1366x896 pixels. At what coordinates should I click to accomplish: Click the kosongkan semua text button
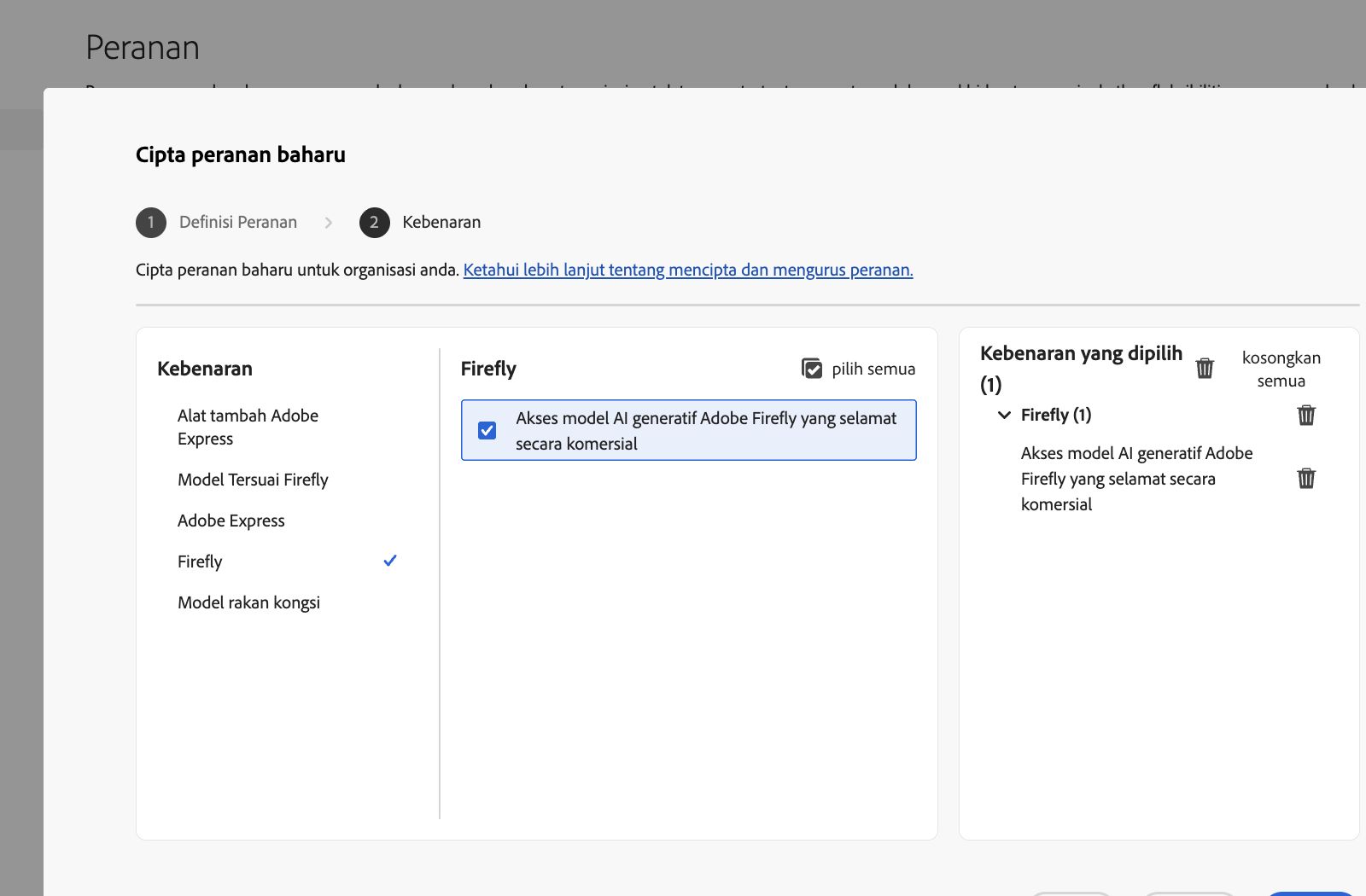tap(1281, 369)
